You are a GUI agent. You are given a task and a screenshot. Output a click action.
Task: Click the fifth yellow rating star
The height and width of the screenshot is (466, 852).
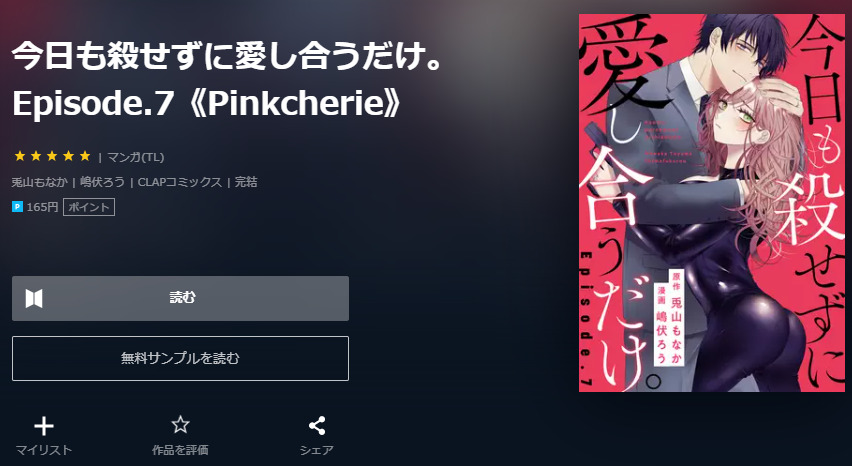coord(85,156)
